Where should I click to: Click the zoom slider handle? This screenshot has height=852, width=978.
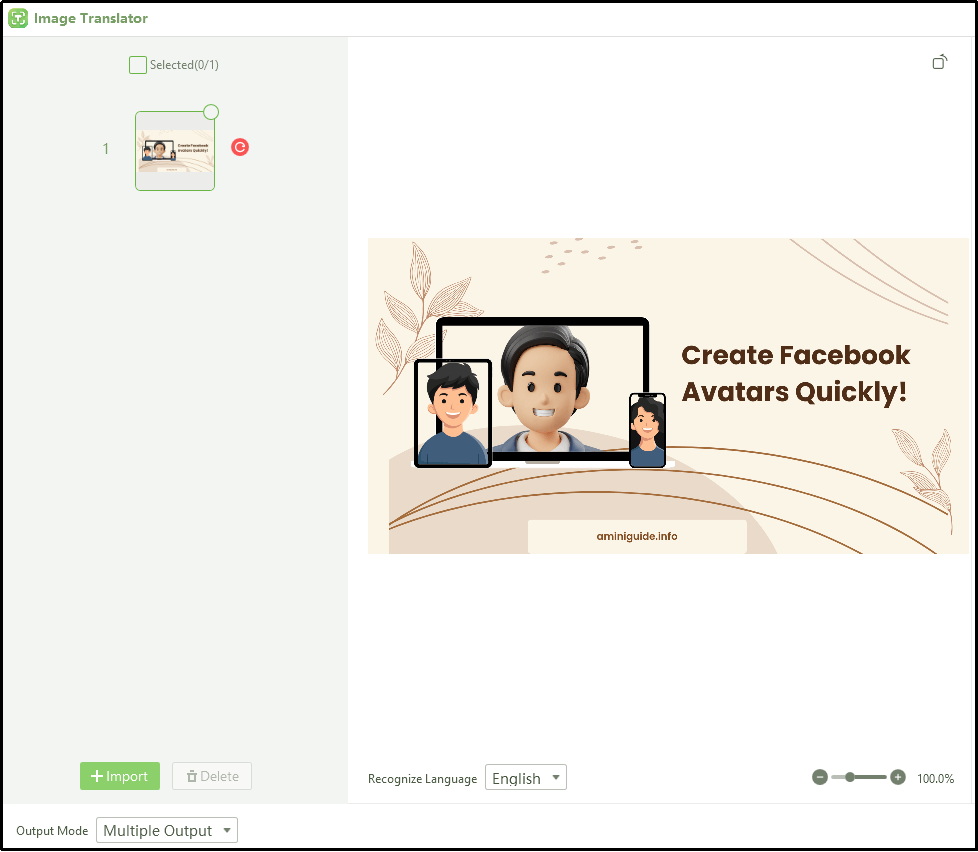tap(849, 776)
